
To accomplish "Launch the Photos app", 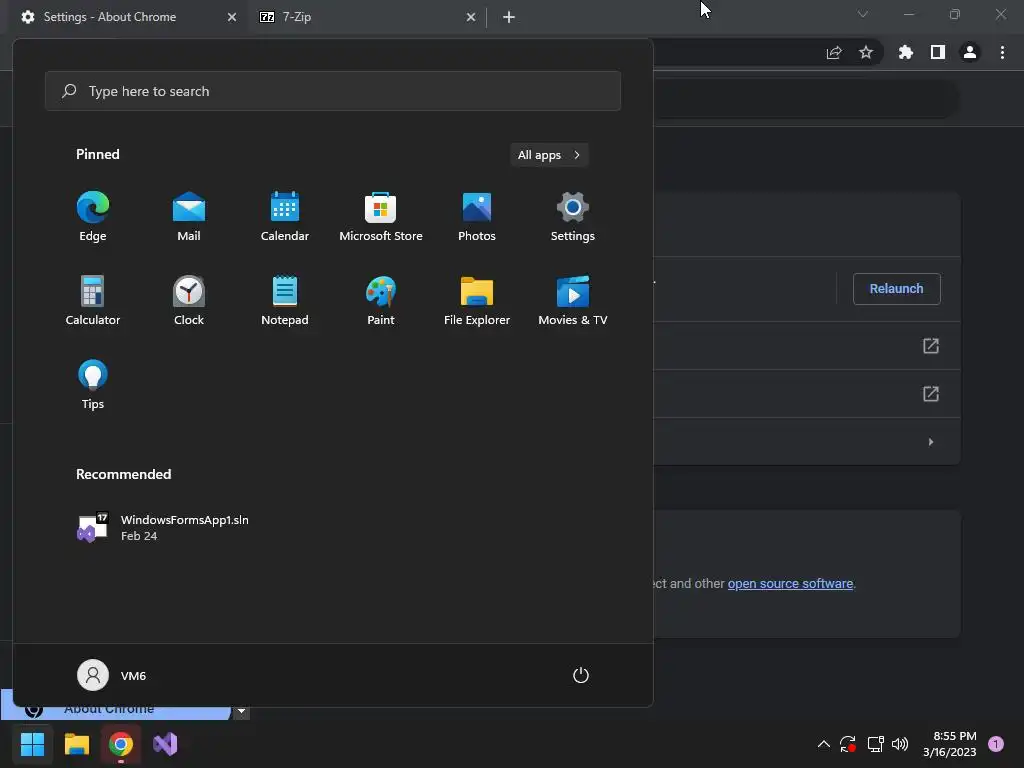I will [x=477, y=217].
